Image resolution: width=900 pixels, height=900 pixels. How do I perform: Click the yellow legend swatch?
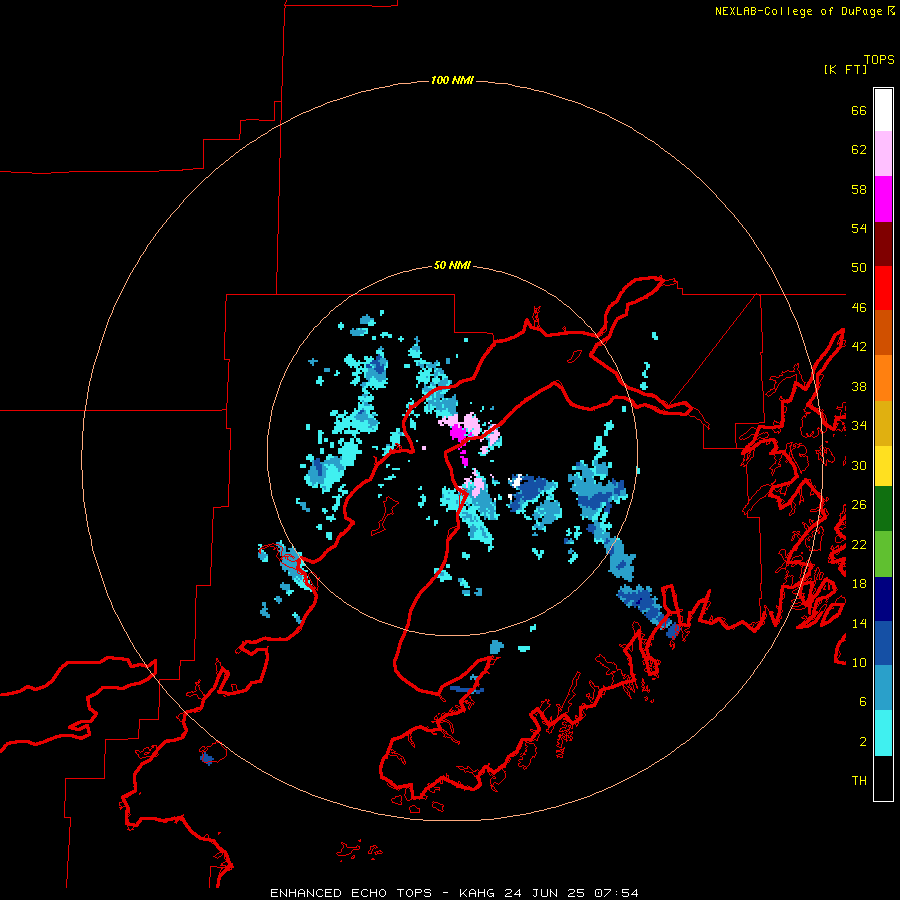pos(883,465)
